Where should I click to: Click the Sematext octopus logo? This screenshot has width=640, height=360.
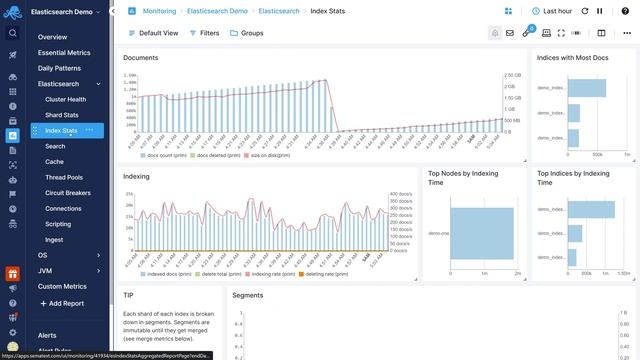pyautogui.click(x=13, y=12)
